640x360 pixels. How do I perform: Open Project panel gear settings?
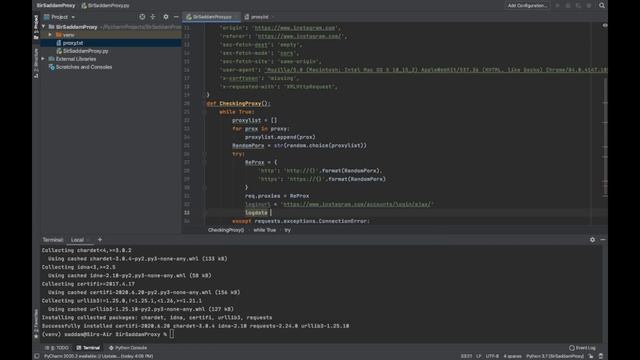pos(166,17)
